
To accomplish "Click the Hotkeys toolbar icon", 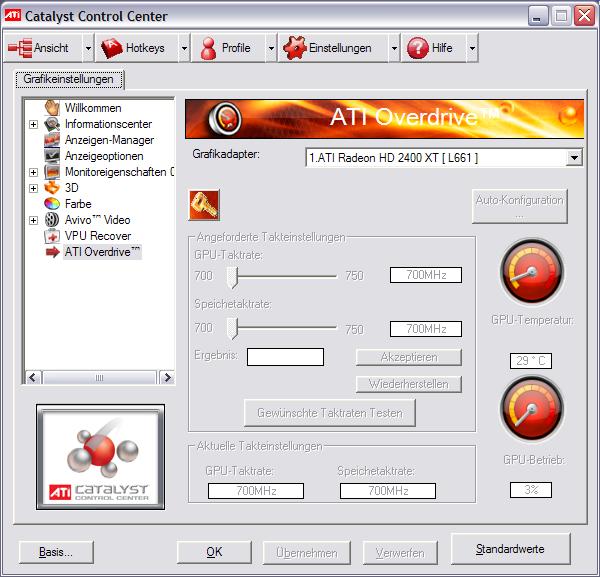I will pos(111,48).
